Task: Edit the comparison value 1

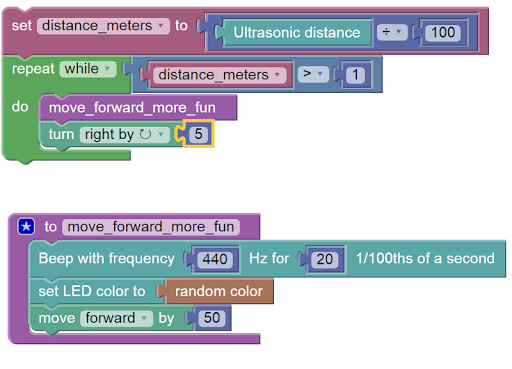Action: click(x=355, y=75)
